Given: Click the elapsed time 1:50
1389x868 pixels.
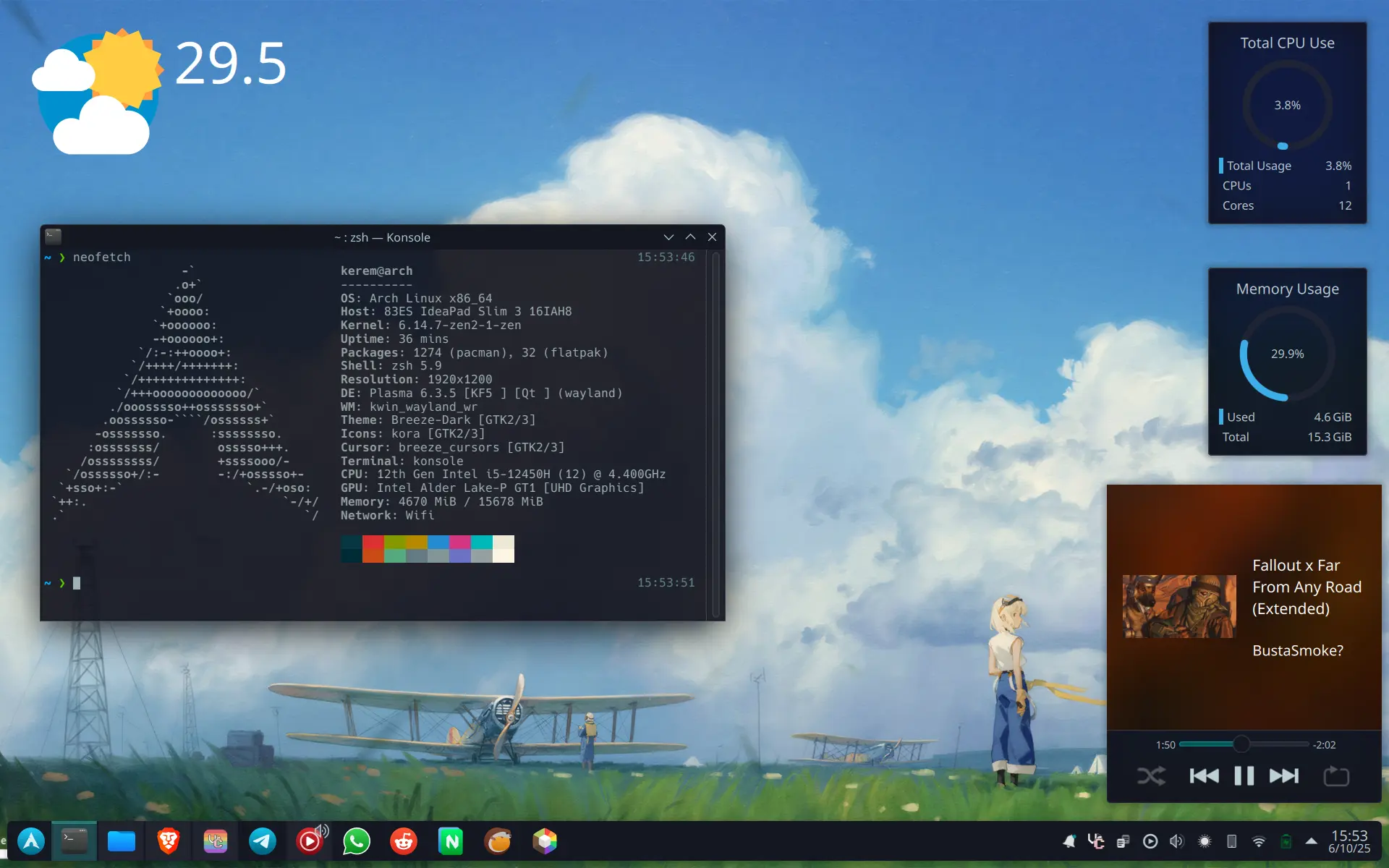Looking at the screenshot, I should (1165, 745).
